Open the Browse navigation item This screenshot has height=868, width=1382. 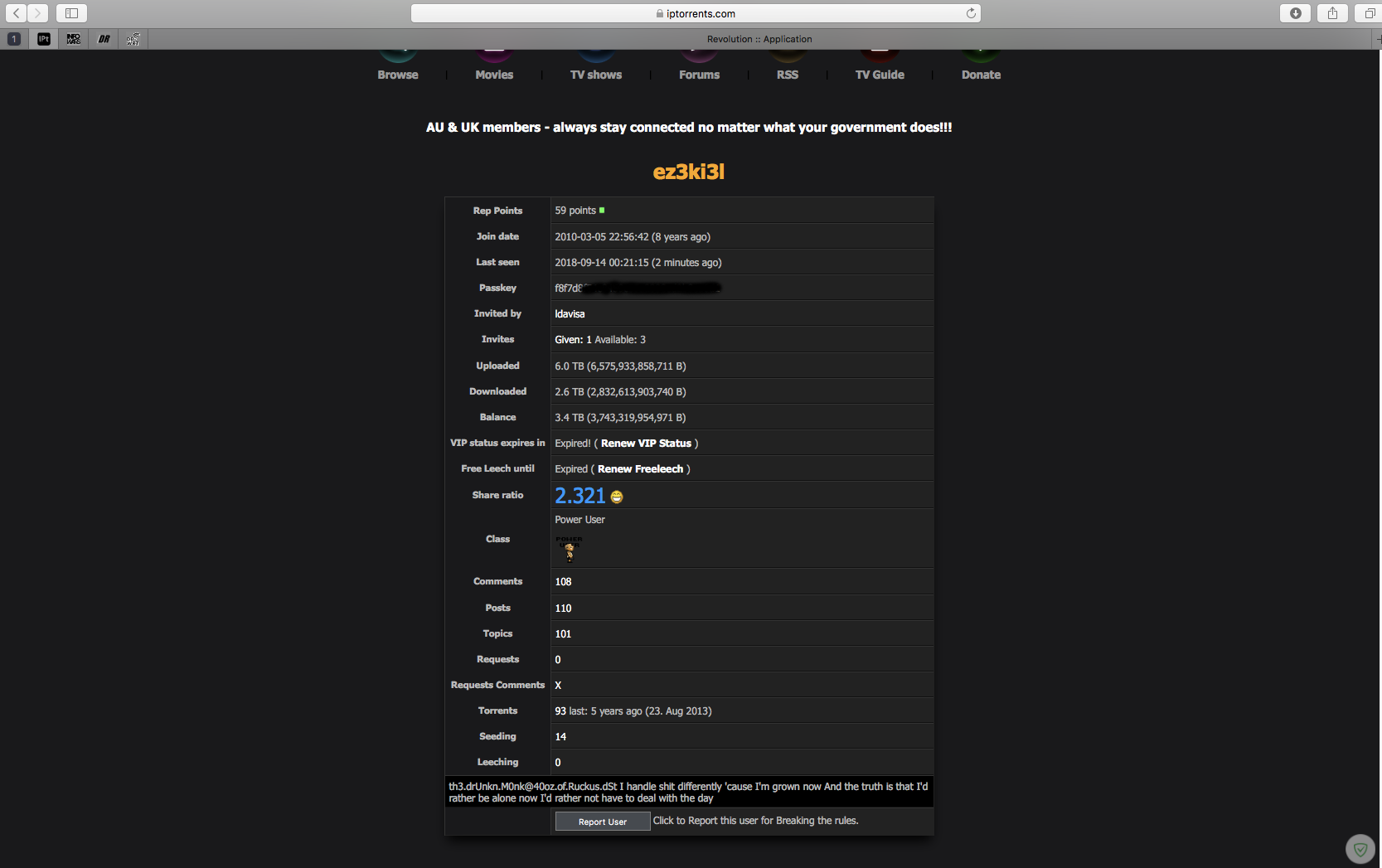[x=398, y=75]
